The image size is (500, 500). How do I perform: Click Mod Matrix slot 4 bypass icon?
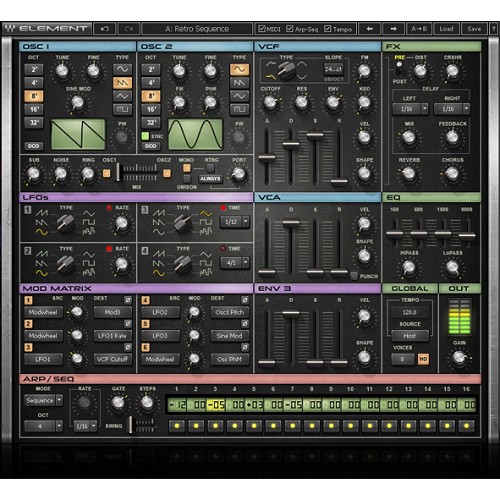(x=245, y=300)
